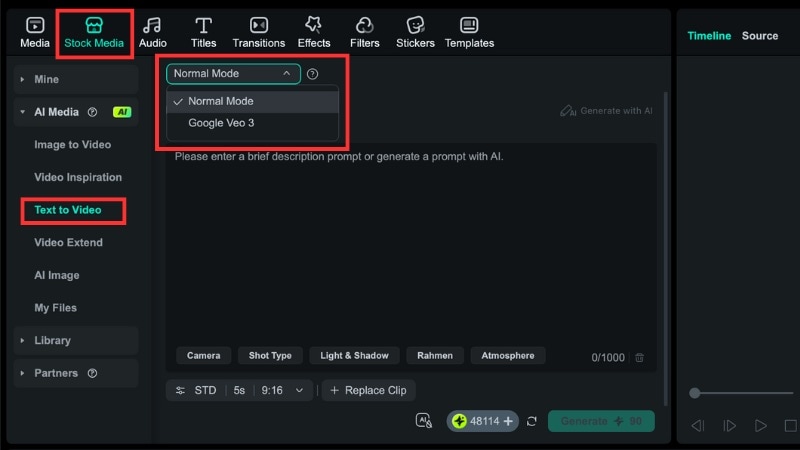Open the Effects tab
This screenshot has width=800, height=450.
point(314,32)
